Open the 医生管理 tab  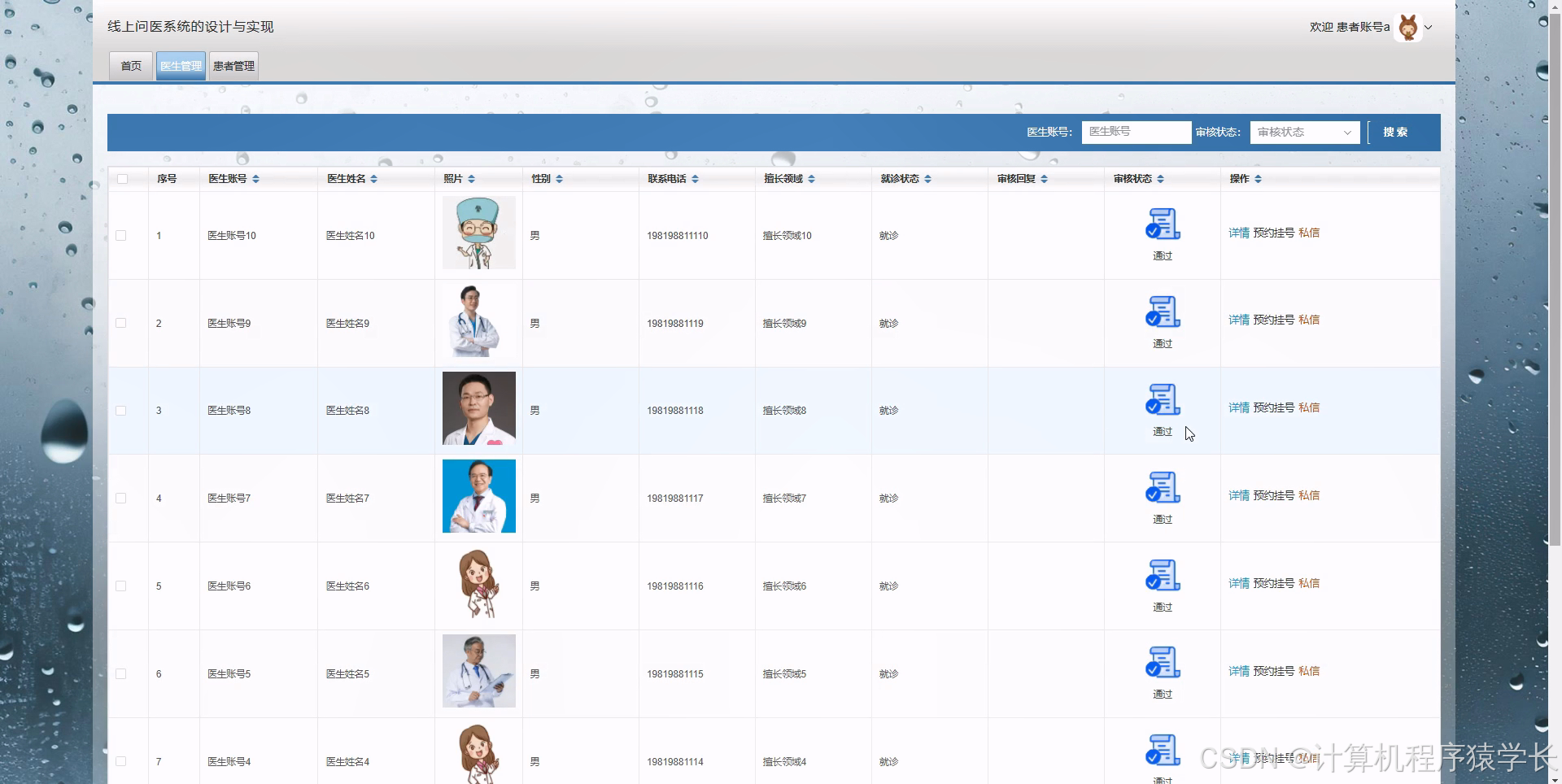point(181,66)
